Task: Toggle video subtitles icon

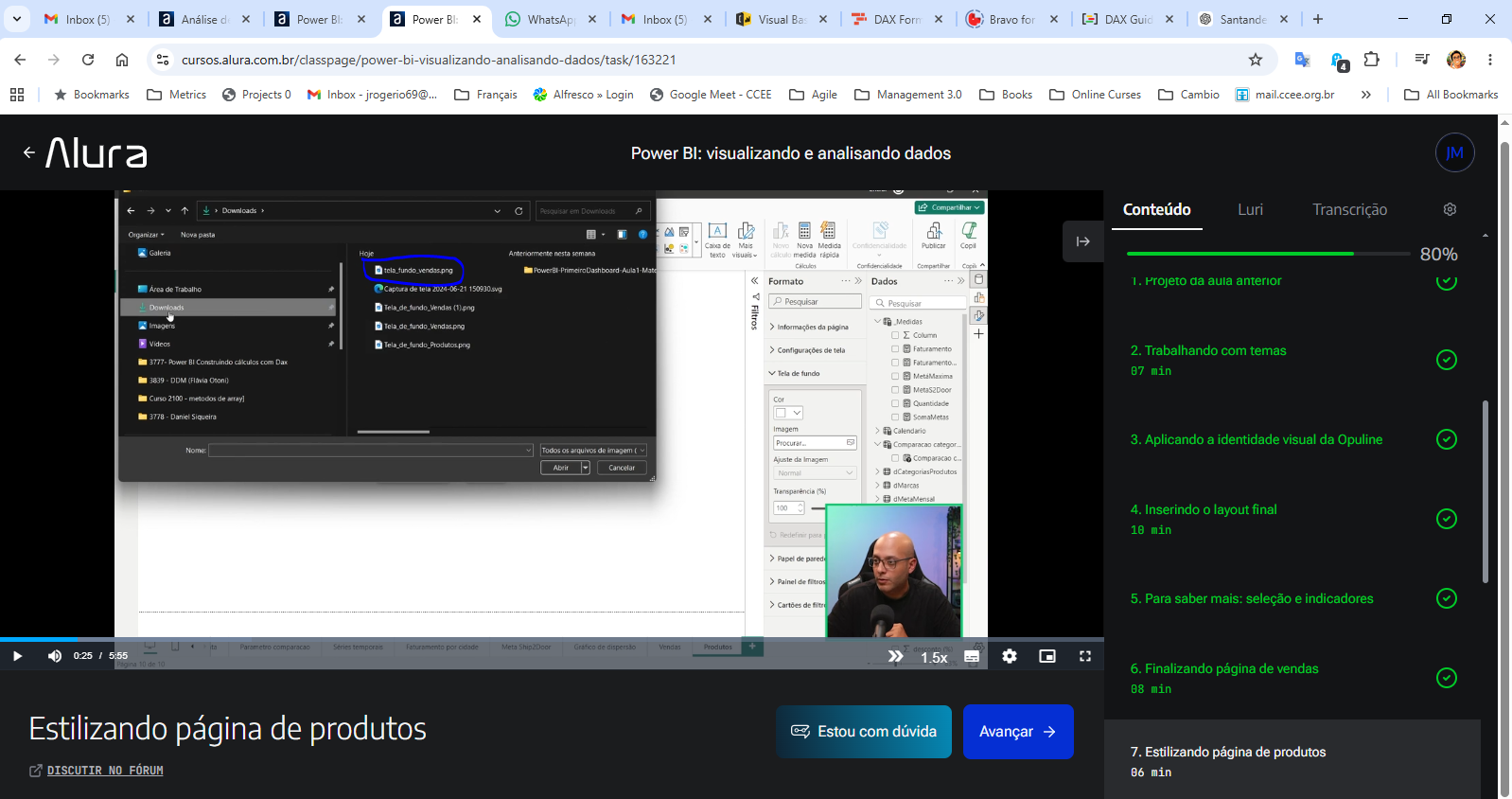Action: point(972,656)
